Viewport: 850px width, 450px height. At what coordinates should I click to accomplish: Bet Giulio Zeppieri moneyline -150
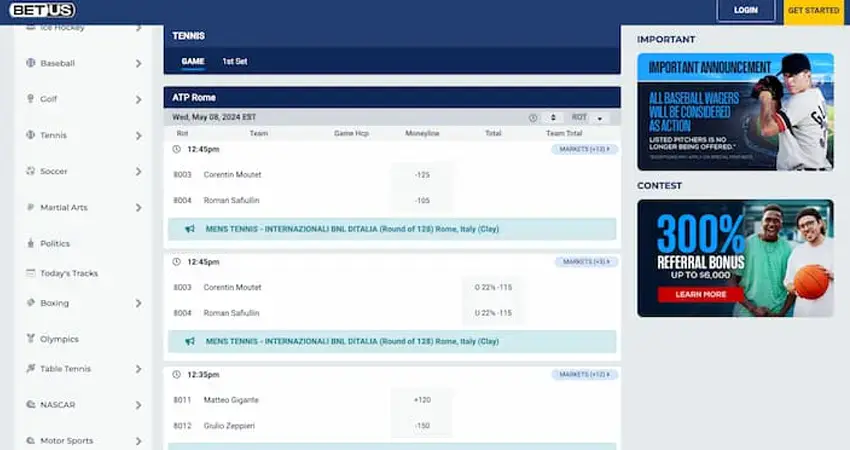pyautogui.click(x=422, y=426)
